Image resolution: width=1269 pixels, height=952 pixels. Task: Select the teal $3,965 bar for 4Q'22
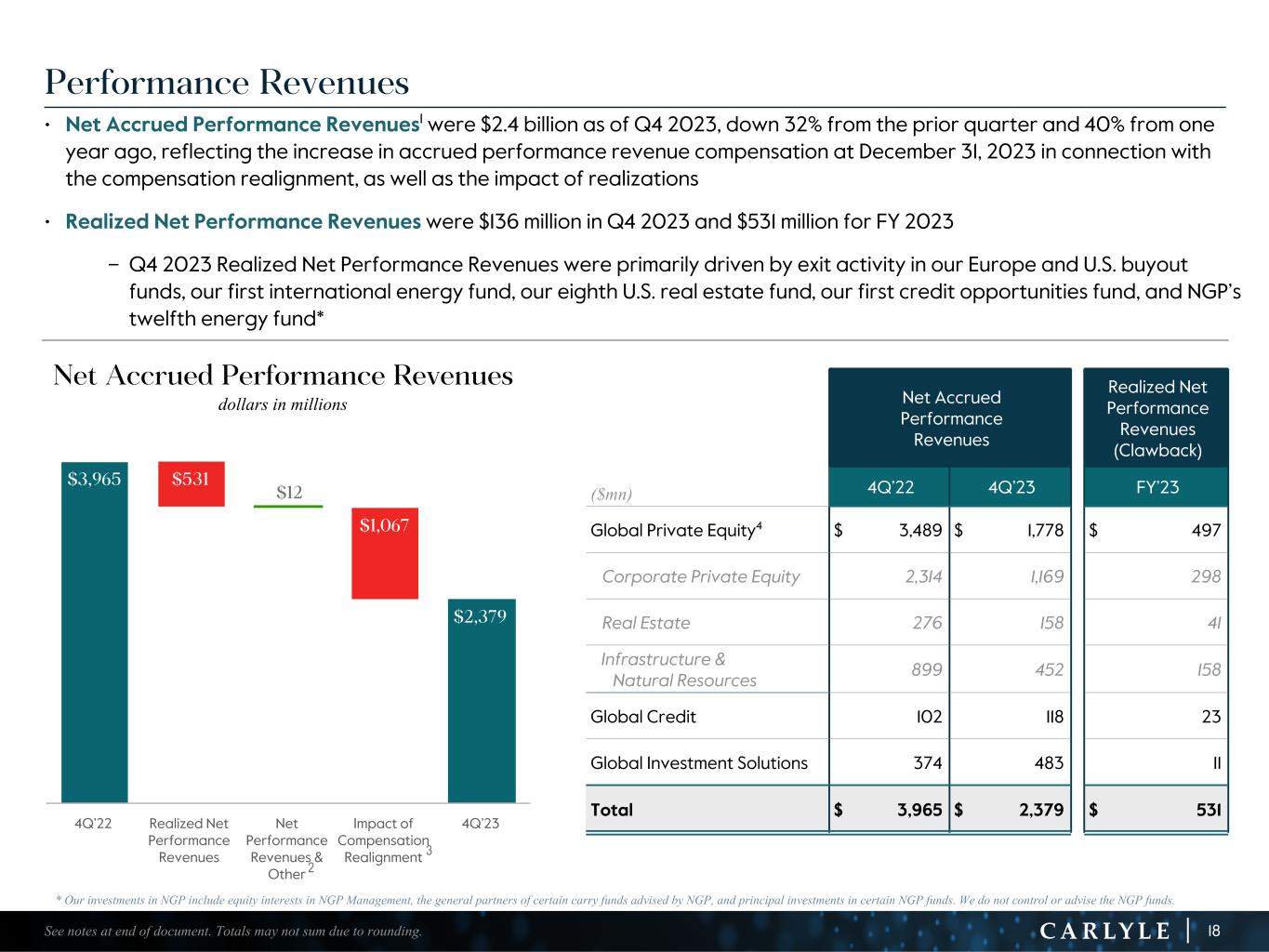94,632
